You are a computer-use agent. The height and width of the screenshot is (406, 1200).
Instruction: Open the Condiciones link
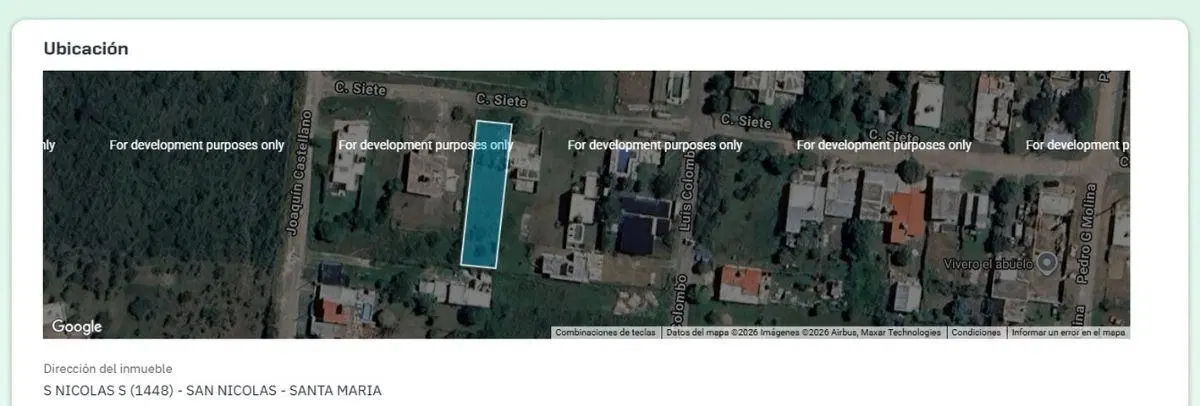(x=976, y=333)
